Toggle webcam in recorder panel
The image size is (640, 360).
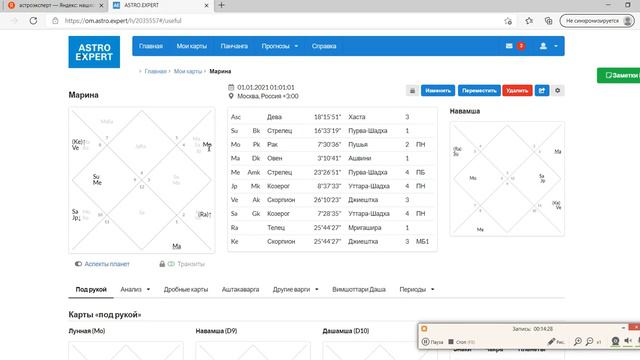point(615,341)
